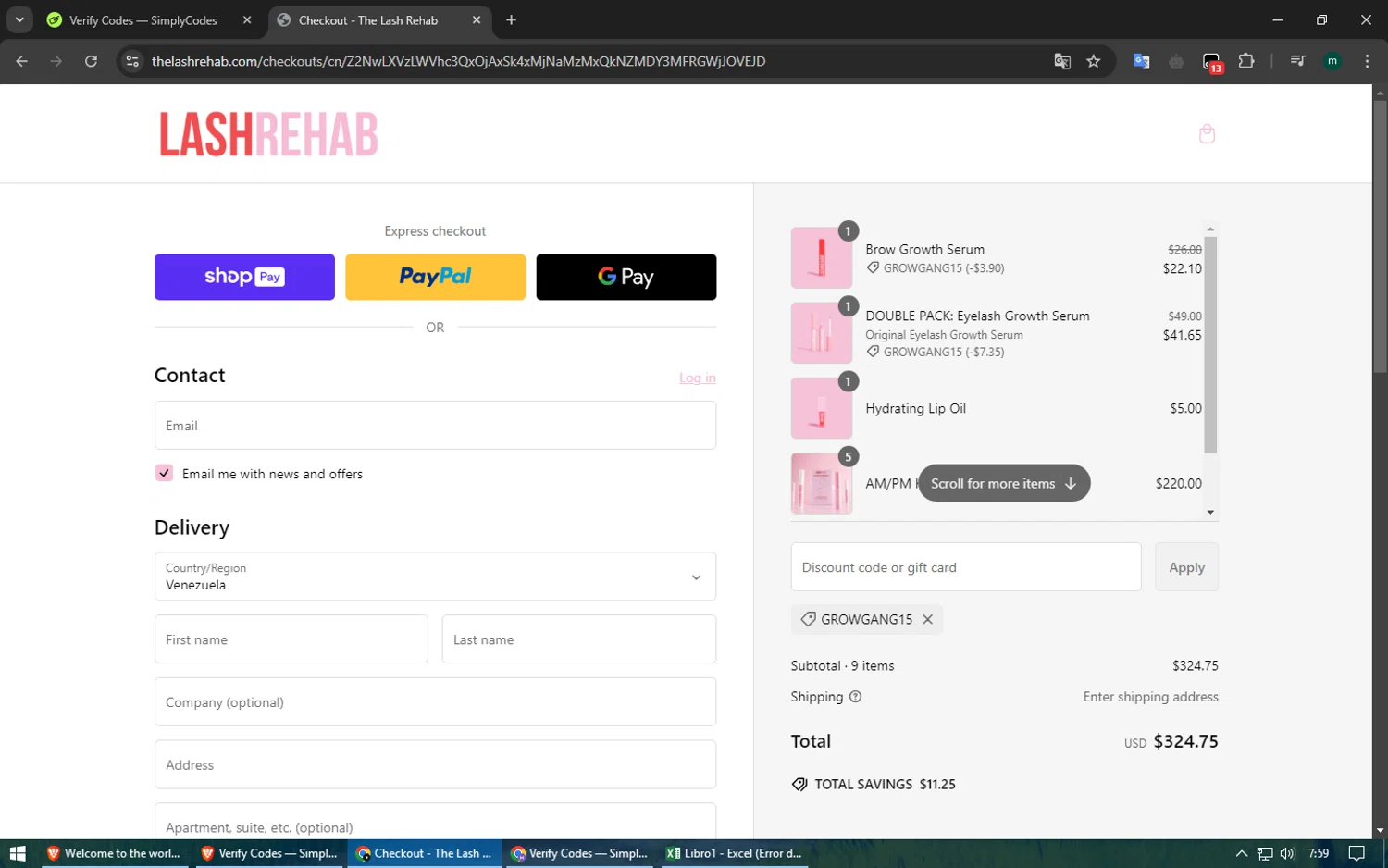
Task: Click the Log in link
Action: click(x=698, y=378)
